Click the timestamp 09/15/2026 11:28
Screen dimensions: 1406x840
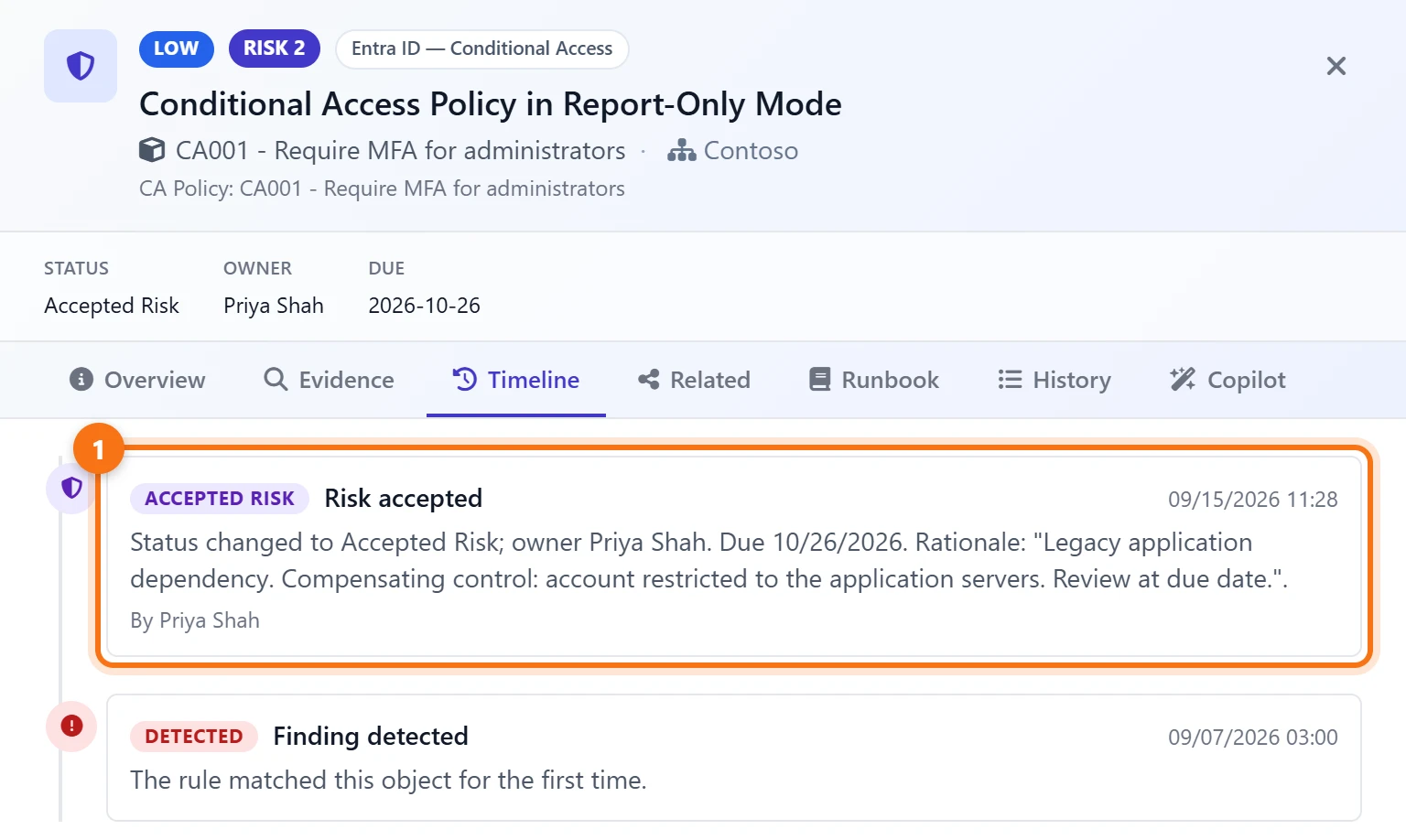point(1253,500)
